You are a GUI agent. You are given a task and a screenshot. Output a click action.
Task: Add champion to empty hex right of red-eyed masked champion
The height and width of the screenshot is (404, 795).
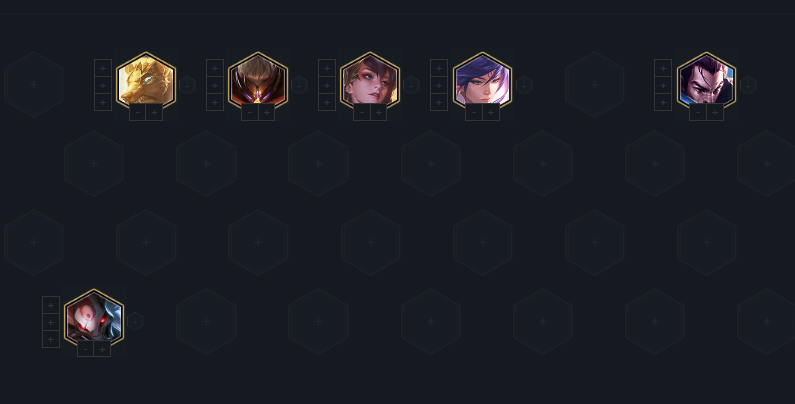pyautogui.click(x=206, y=321)
